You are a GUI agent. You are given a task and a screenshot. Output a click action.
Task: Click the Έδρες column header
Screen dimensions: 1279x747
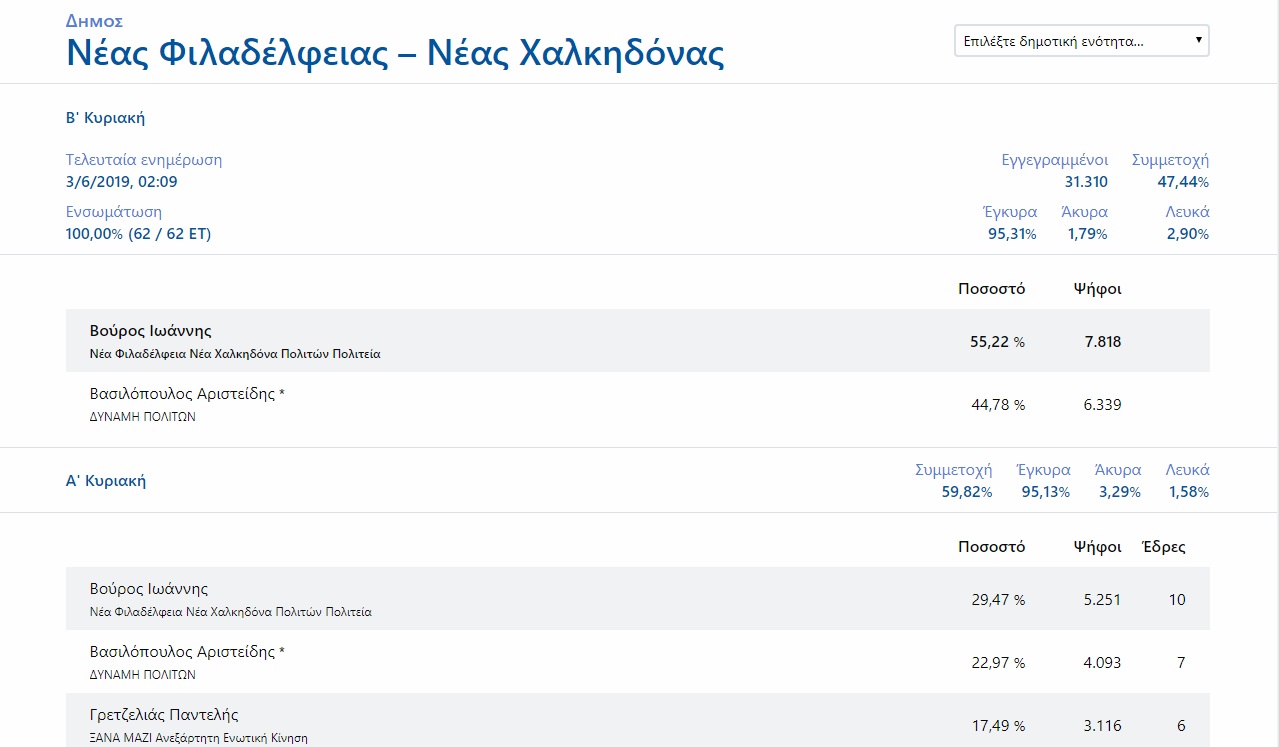coord(1163,547)
